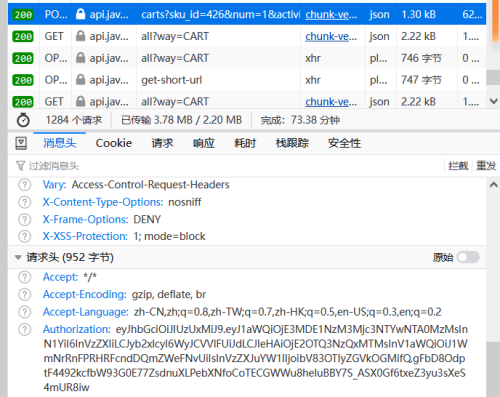
Task: Switch to the 栈跟踪 tab
Action: click(292, 143)
